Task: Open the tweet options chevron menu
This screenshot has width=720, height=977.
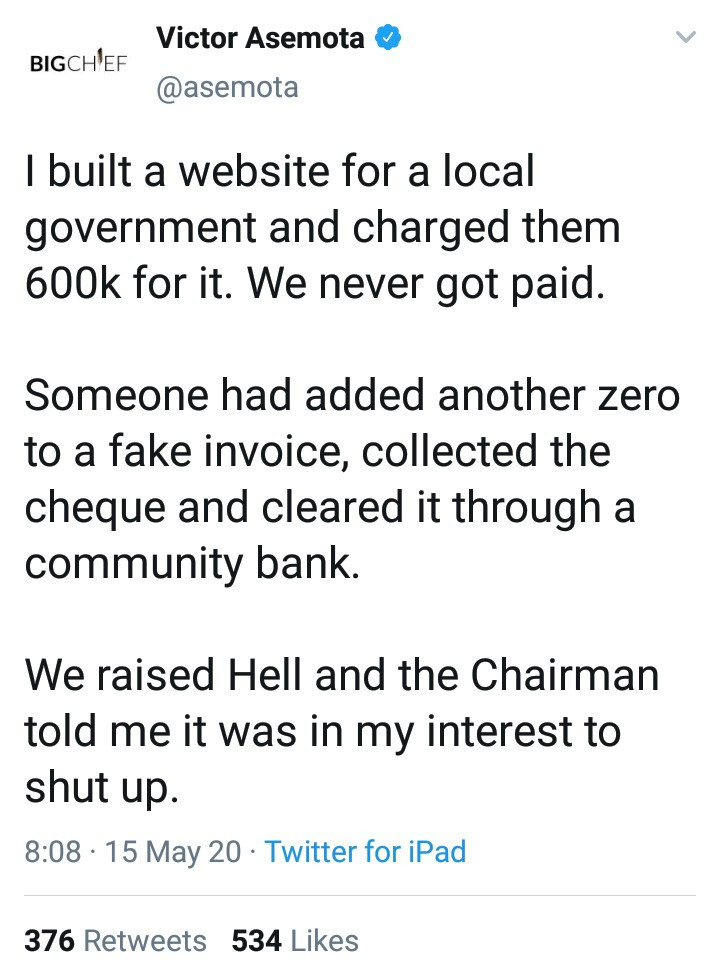Action: pyautogui.click(x=685, y=37)
